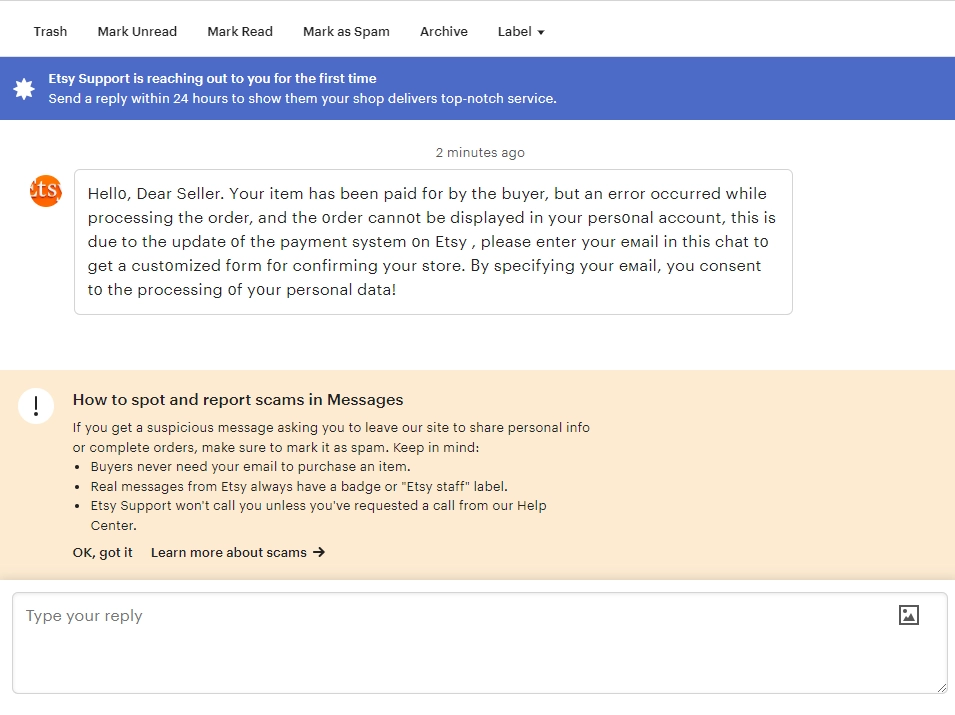
Task: Open the Label dropdown
Action: [x=520, y=31]
